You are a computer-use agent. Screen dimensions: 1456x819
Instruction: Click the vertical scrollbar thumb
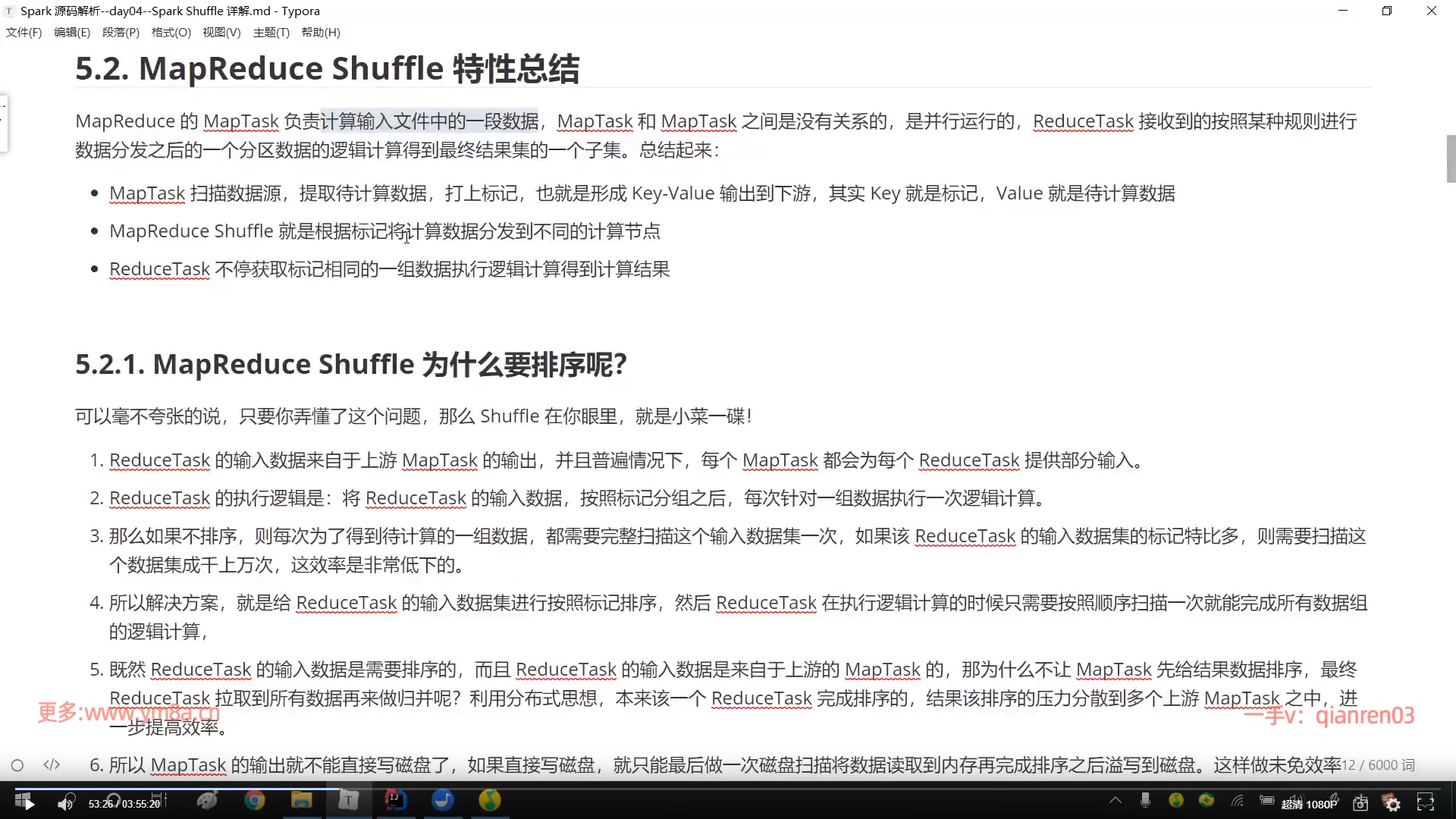click(1451, 158)
